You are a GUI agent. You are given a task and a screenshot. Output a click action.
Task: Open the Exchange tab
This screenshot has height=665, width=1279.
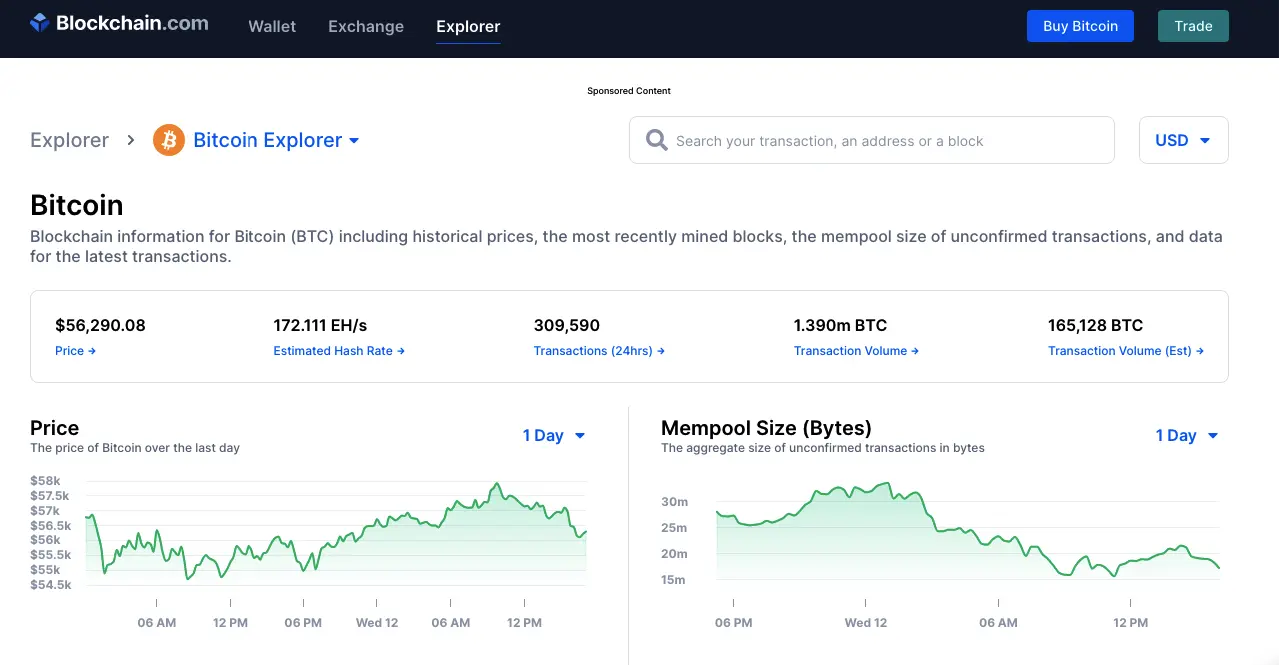(x=366, y=26)
